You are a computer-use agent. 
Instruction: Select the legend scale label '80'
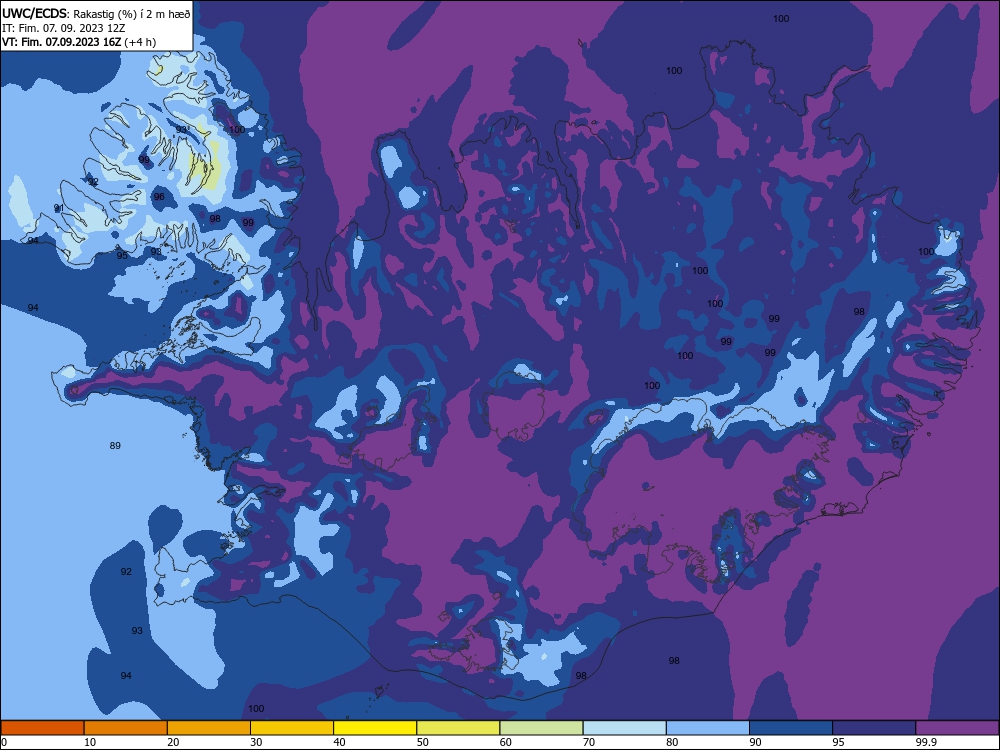click(672, 742)
